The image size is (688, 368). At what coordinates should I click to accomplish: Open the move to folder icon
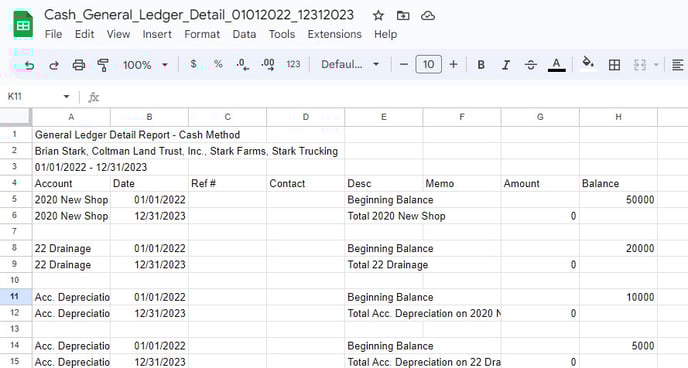(x=403, y=16)
